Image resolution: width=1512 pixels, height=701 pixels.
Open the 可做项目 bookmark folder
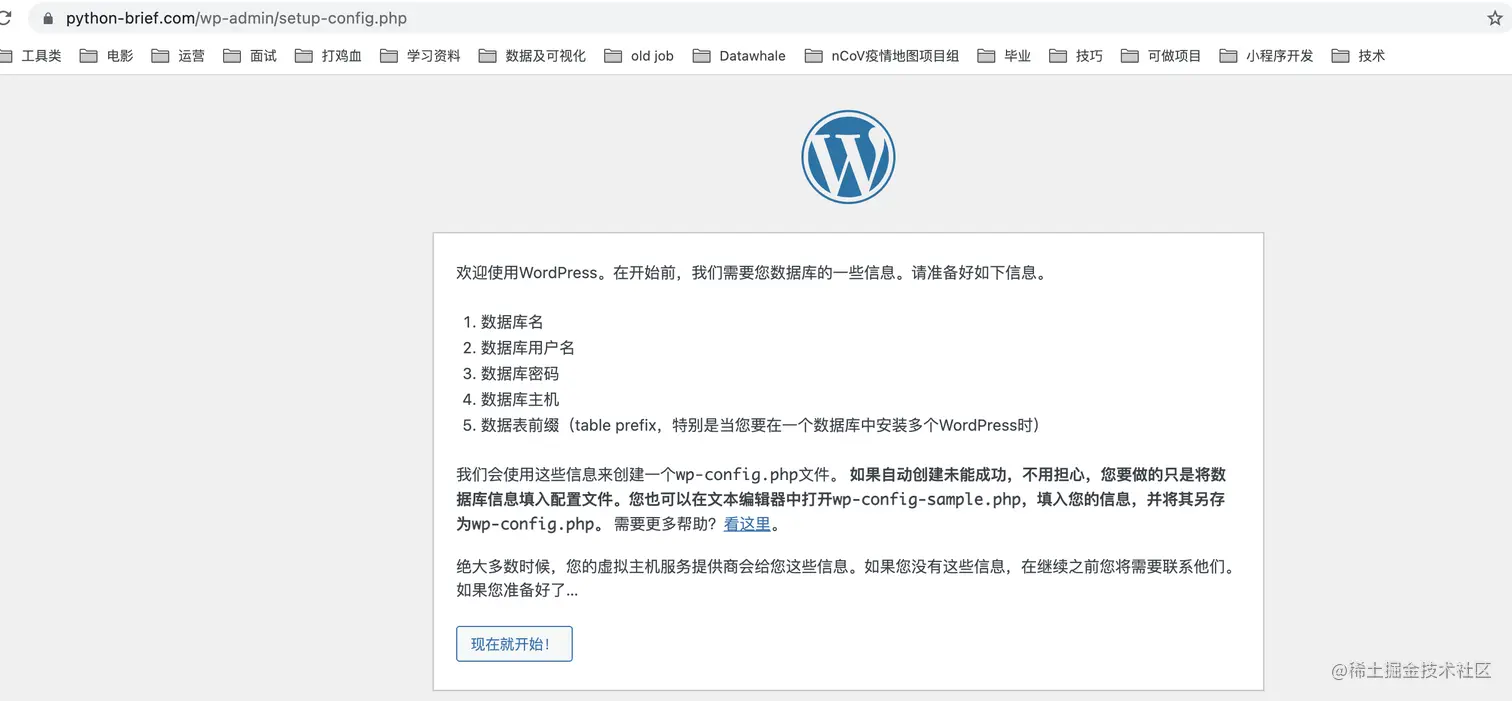tap(1161, 56)
